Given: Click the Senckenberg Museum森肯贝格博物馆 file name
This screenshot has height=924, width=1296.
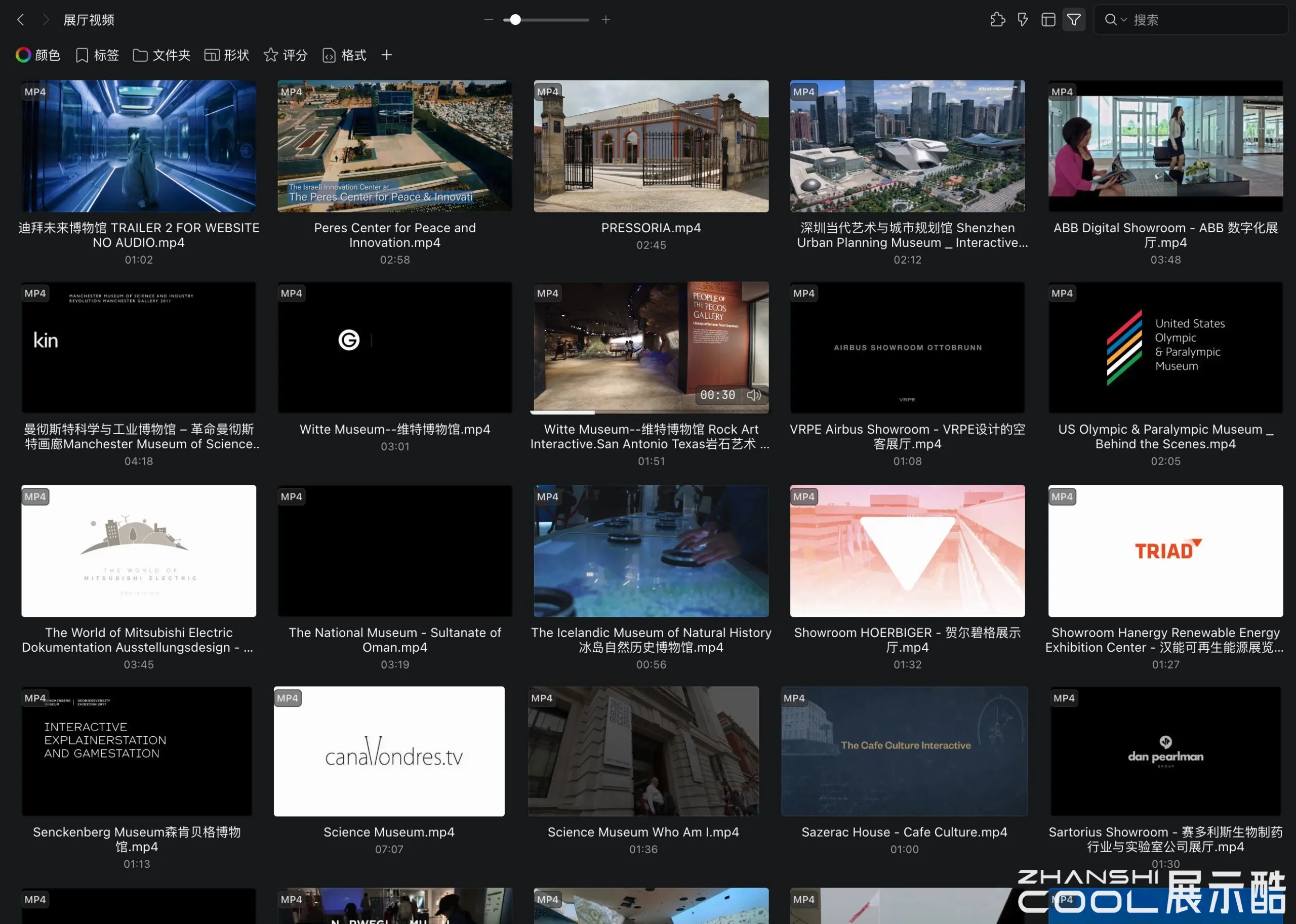Looking at the screenshot, I should pyautogui.click(x=137, y=839).
